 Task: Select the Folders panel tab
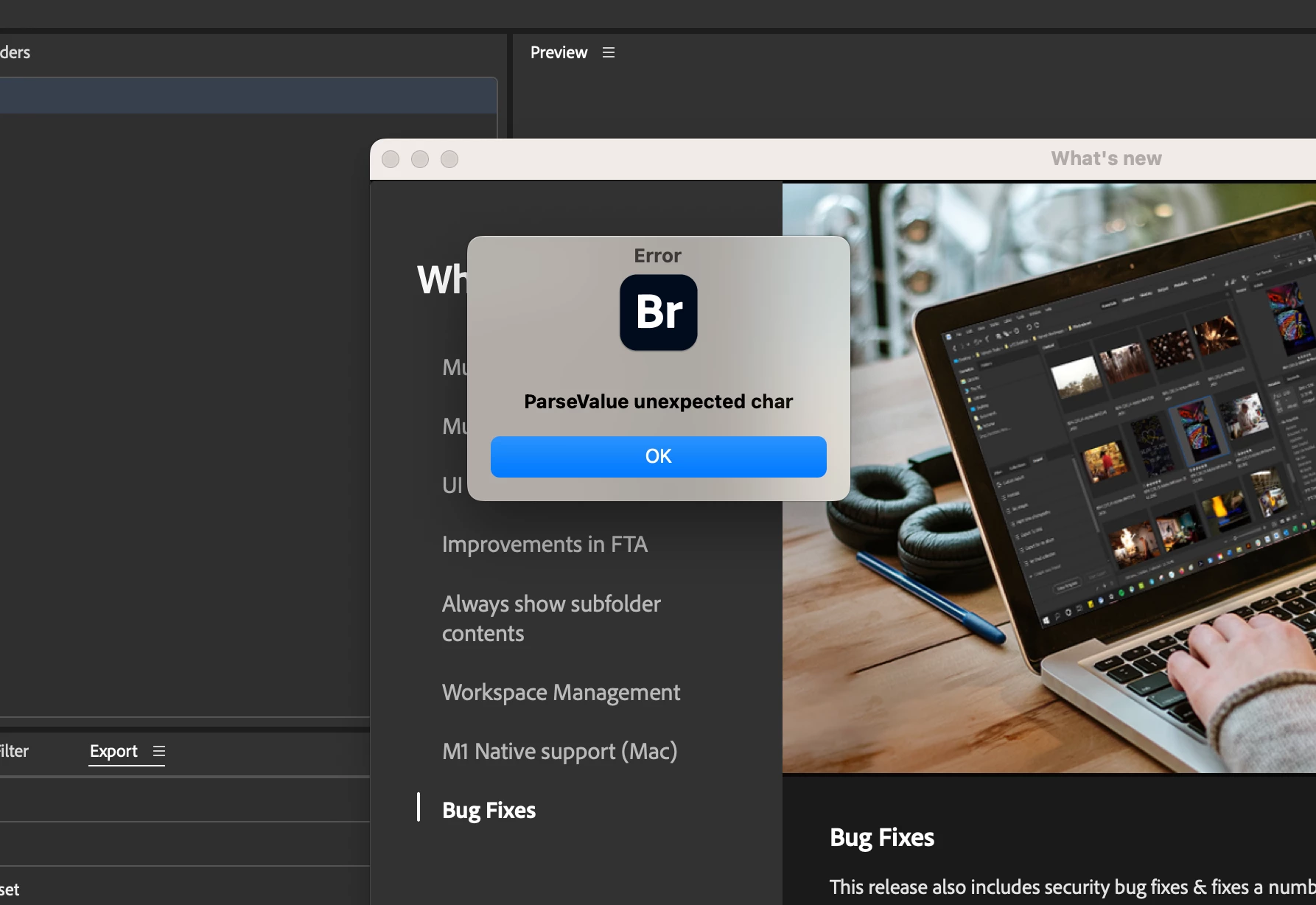15,52
